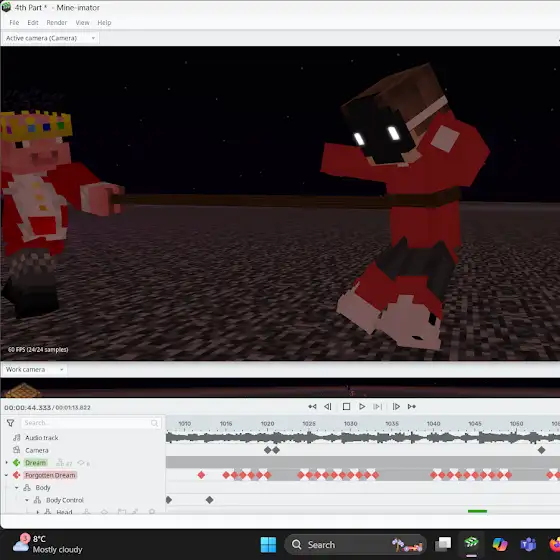This screenshot has height=560, width=560.
Task: Click the camera icon beside Camera
Action: tap(16, 450)
